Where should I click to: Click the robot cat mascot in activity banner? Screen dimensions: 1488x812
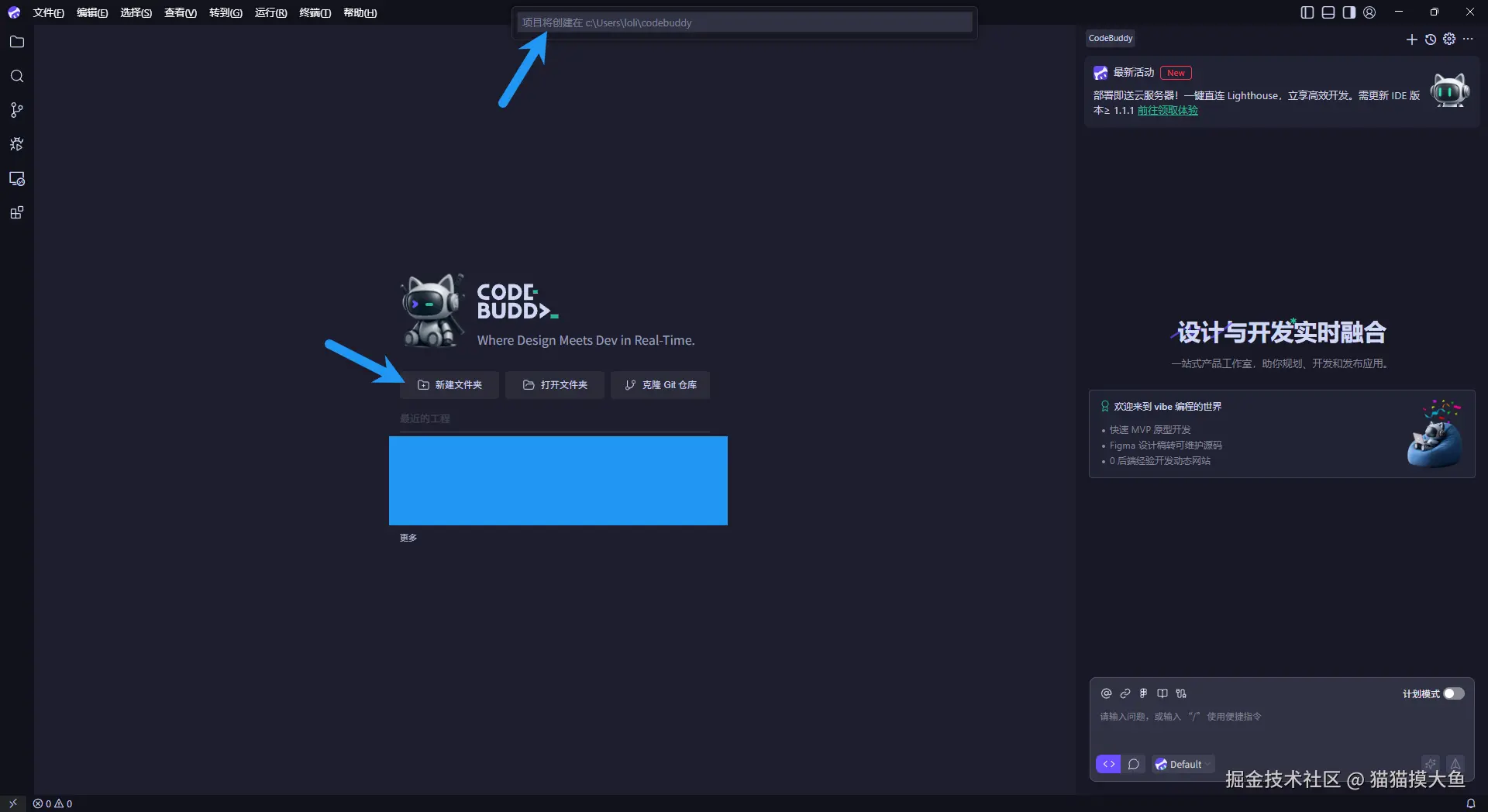pyautogui.click(x=1449, y=91)
